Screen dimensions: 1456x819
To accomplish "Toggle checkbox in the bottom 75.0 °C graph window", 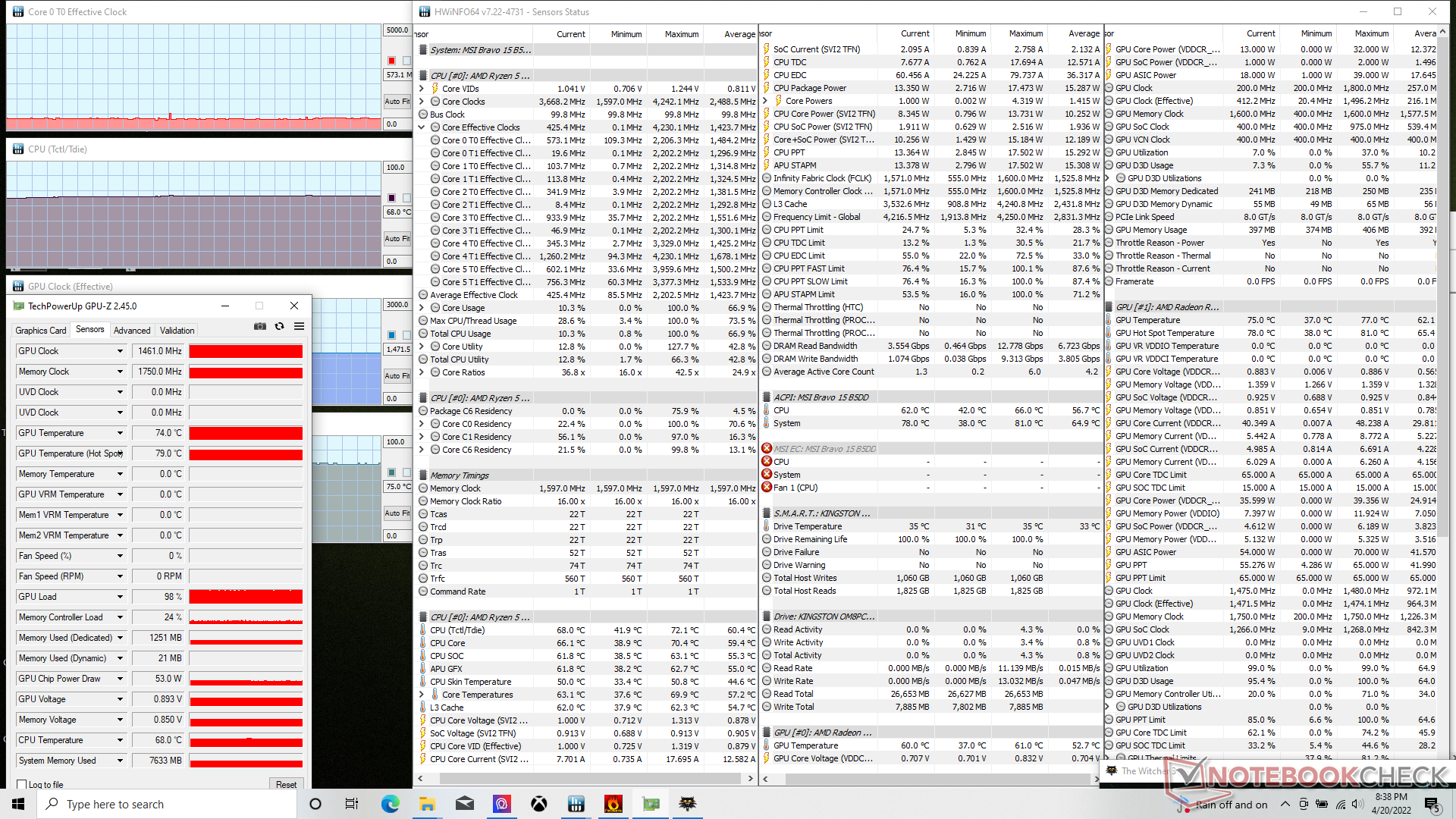I will [x=406, y=472].
